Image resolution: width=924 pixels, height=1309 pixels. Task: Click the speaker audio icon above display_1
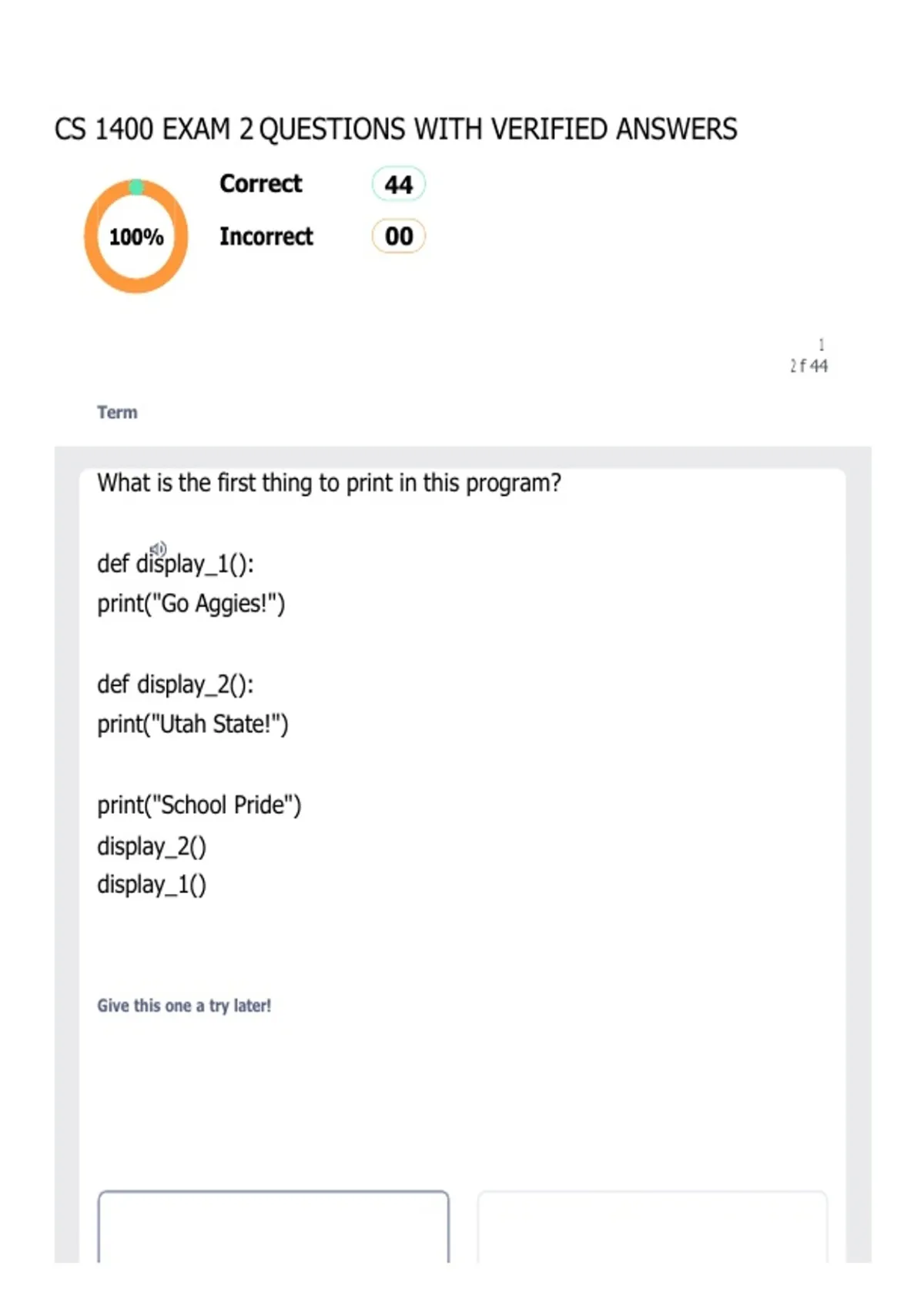[158, 549]
